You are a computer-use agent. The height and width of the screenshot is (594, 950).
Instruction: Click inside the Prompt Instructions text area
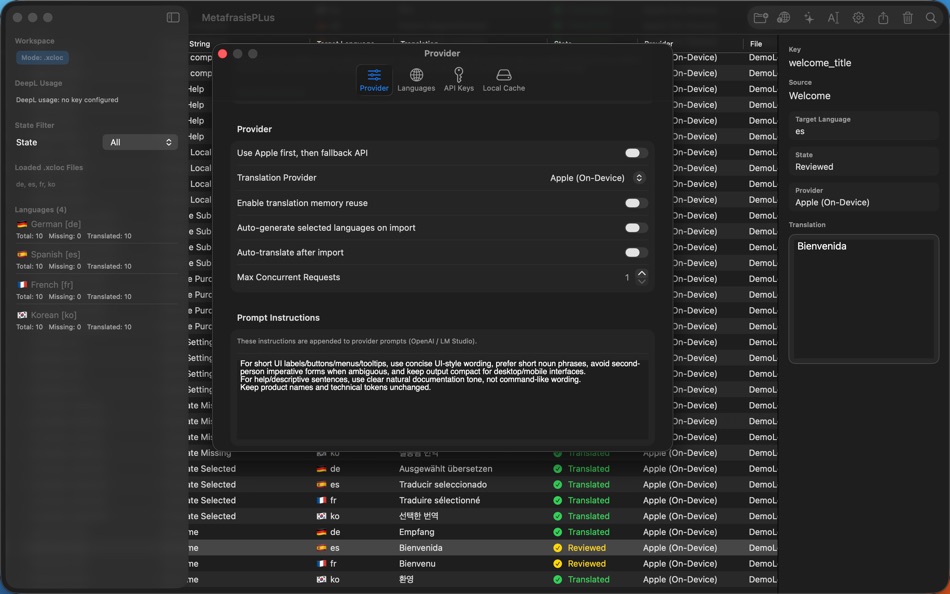click(x=442, y=397)
